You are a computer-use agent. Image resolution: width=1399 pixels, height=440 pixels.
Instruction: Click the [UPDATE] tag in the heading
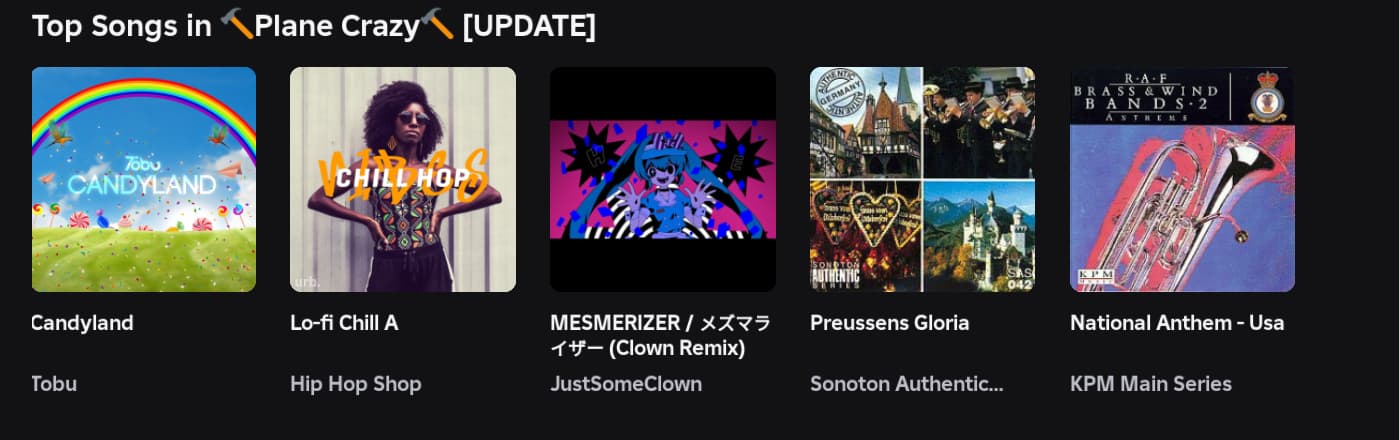point(529,26)
